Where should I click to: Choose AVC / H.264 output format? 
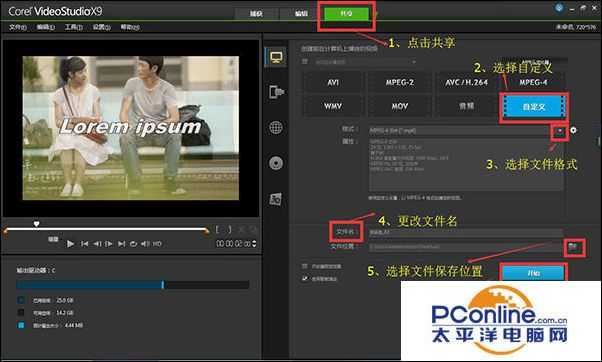click(466, 83)
